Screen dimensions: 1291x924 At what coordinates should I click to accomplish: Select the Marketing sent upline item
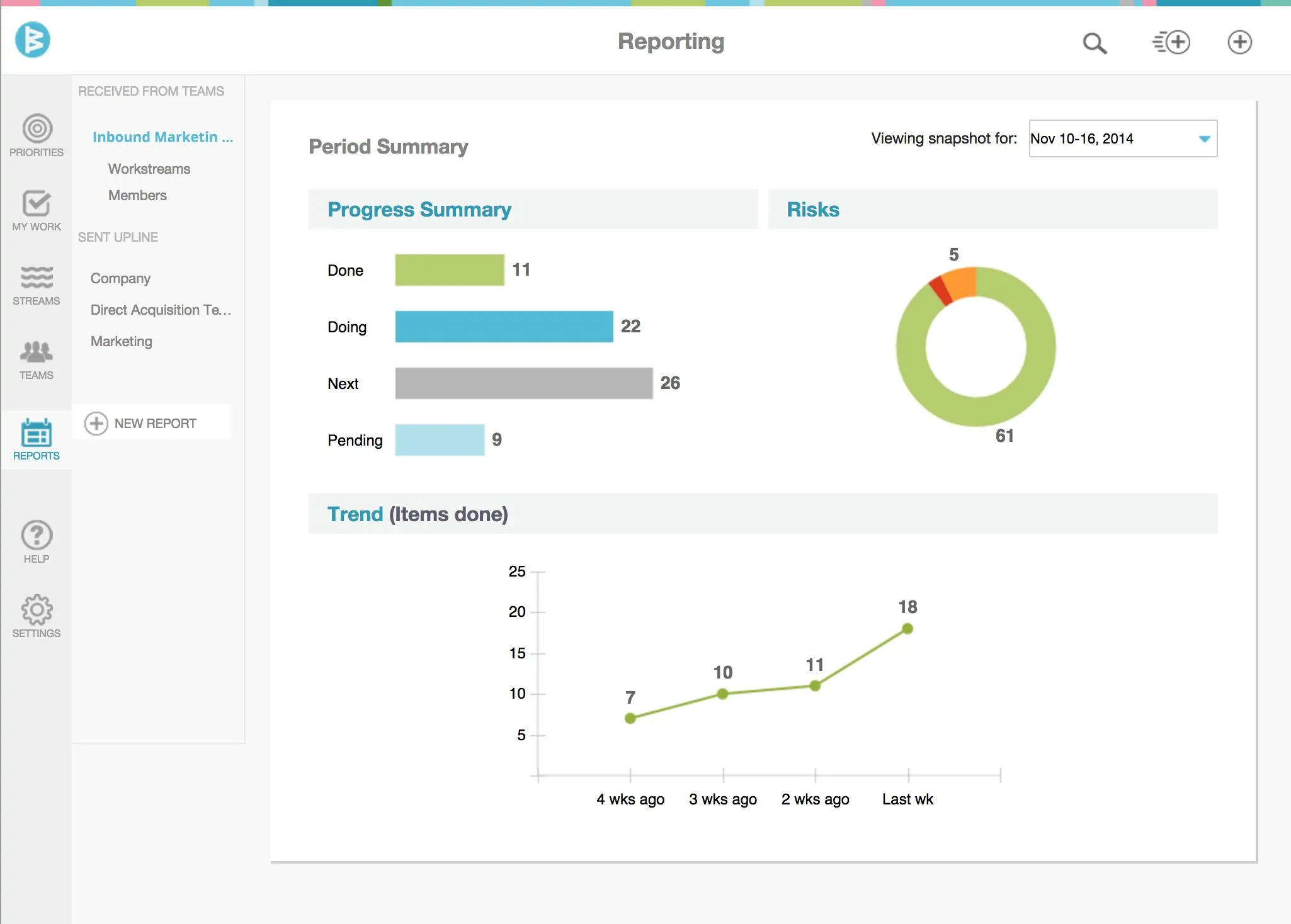[121, 341]
